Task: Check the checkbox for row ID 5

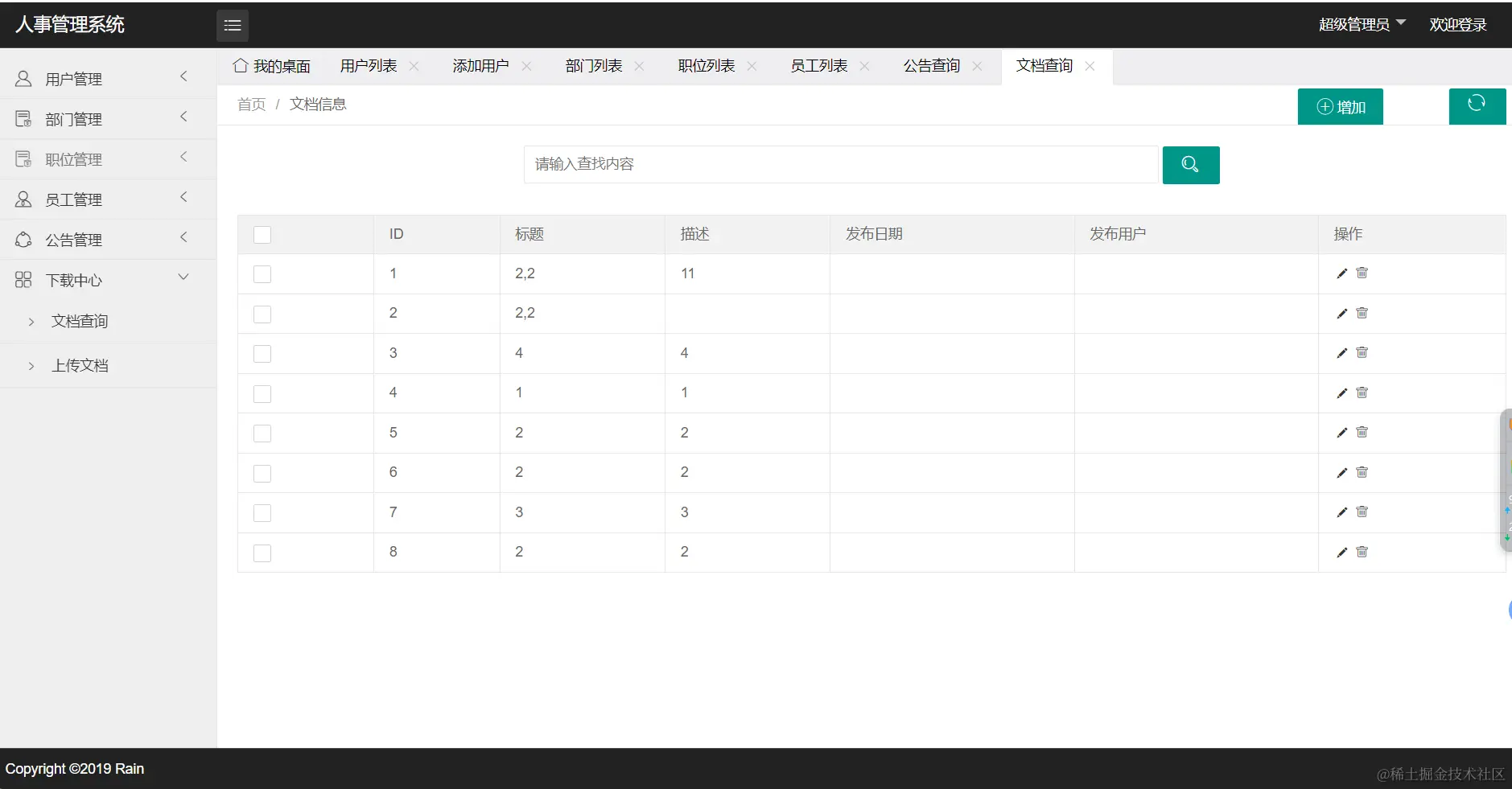Action: click(x=262, y=434)
